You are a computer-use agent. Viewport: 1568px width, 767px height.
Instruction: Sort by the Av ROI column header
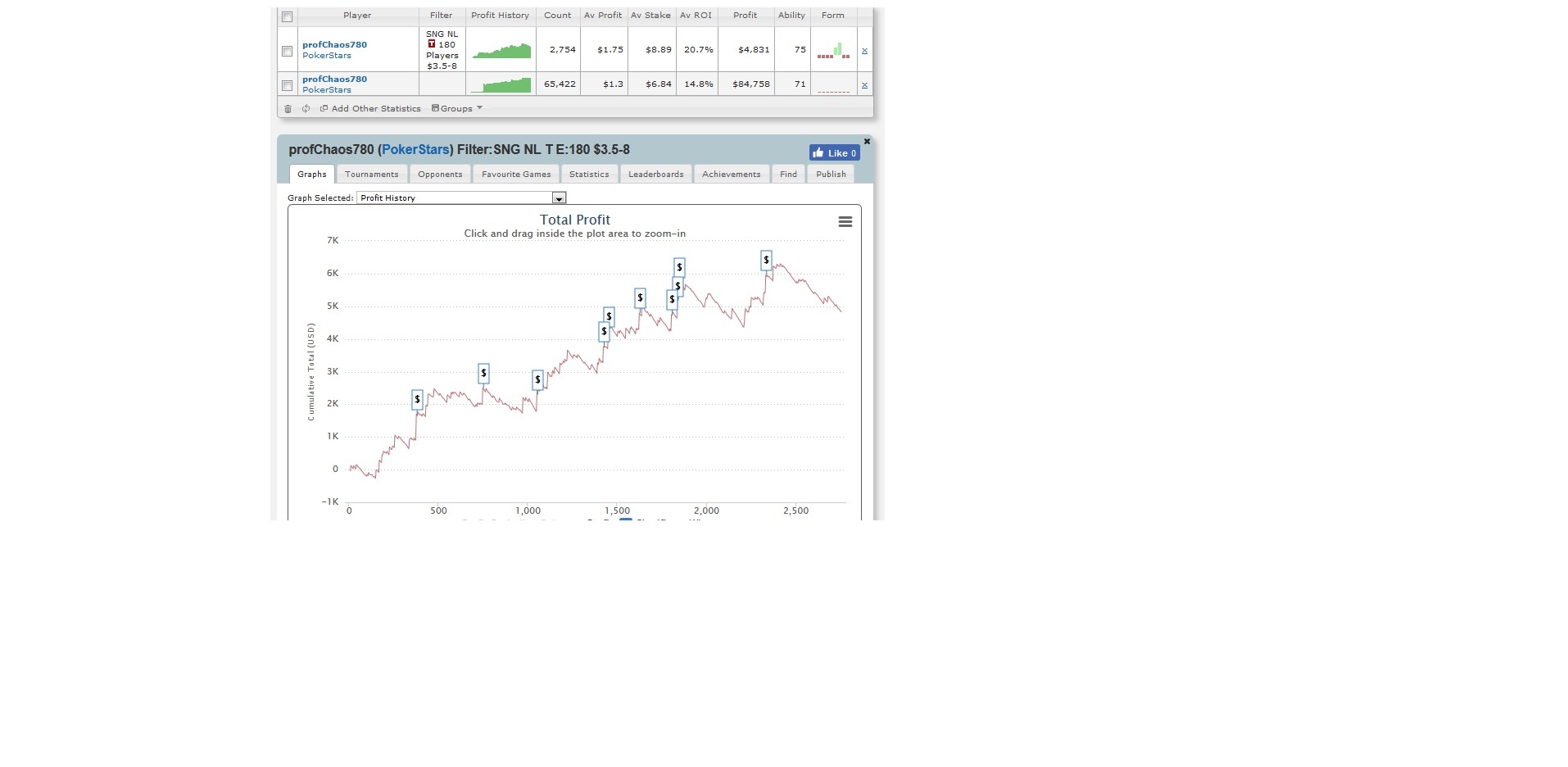tap(696, 16)
